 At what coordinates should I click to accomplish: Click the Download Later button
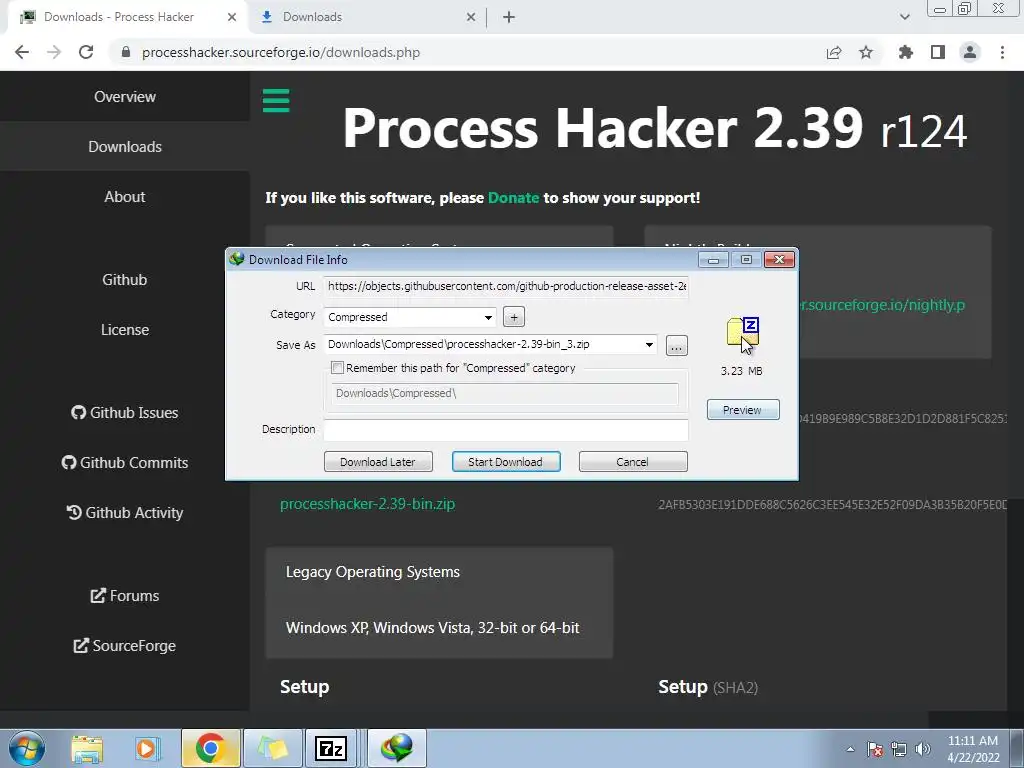tap(378, 462)
